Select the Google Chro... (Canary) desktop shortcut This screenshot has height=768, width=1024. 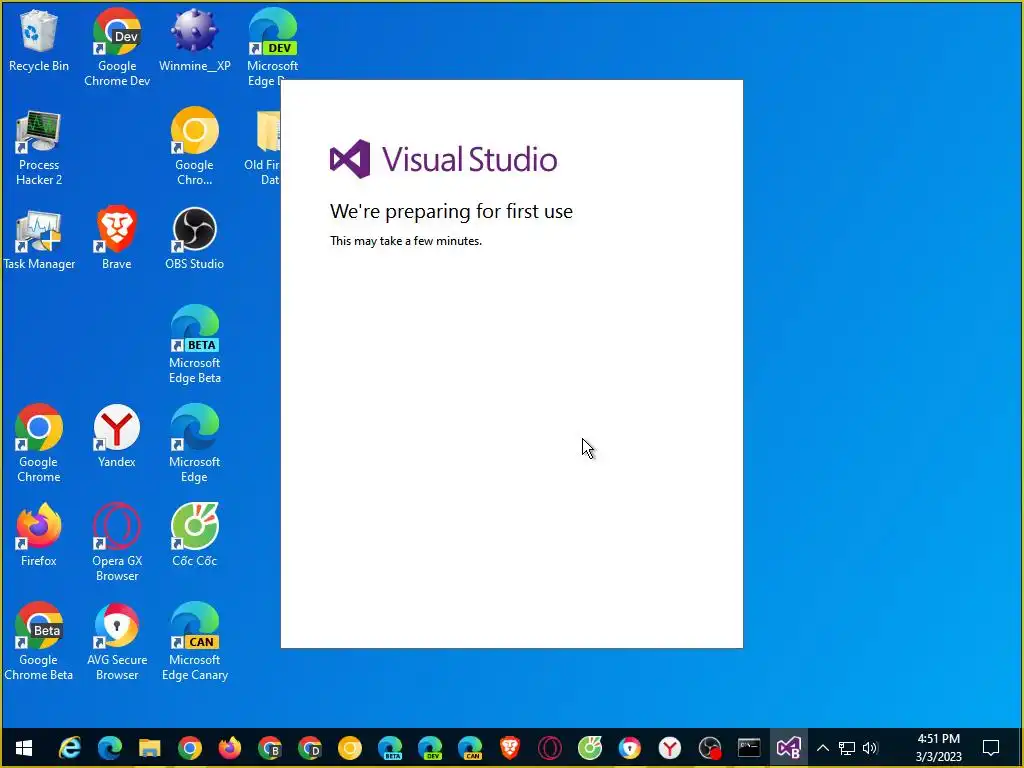[x=195, y=148]
